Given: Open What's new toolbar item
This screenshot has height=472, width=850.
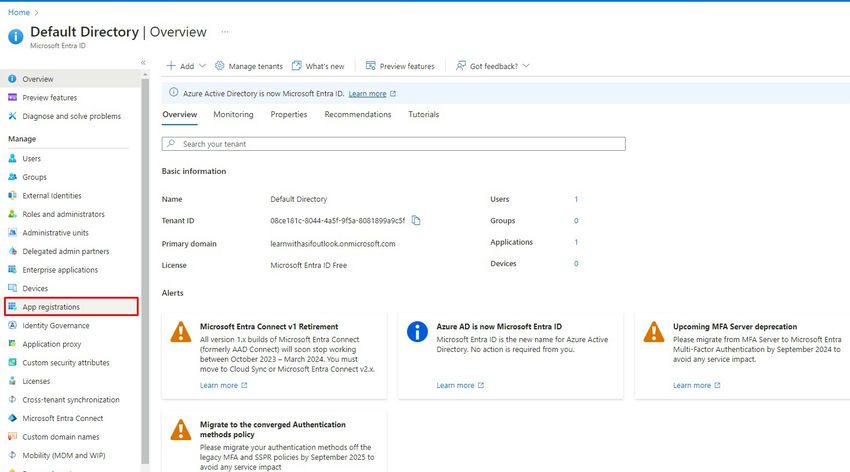Looking at the screenshot, I should (318, 66).
